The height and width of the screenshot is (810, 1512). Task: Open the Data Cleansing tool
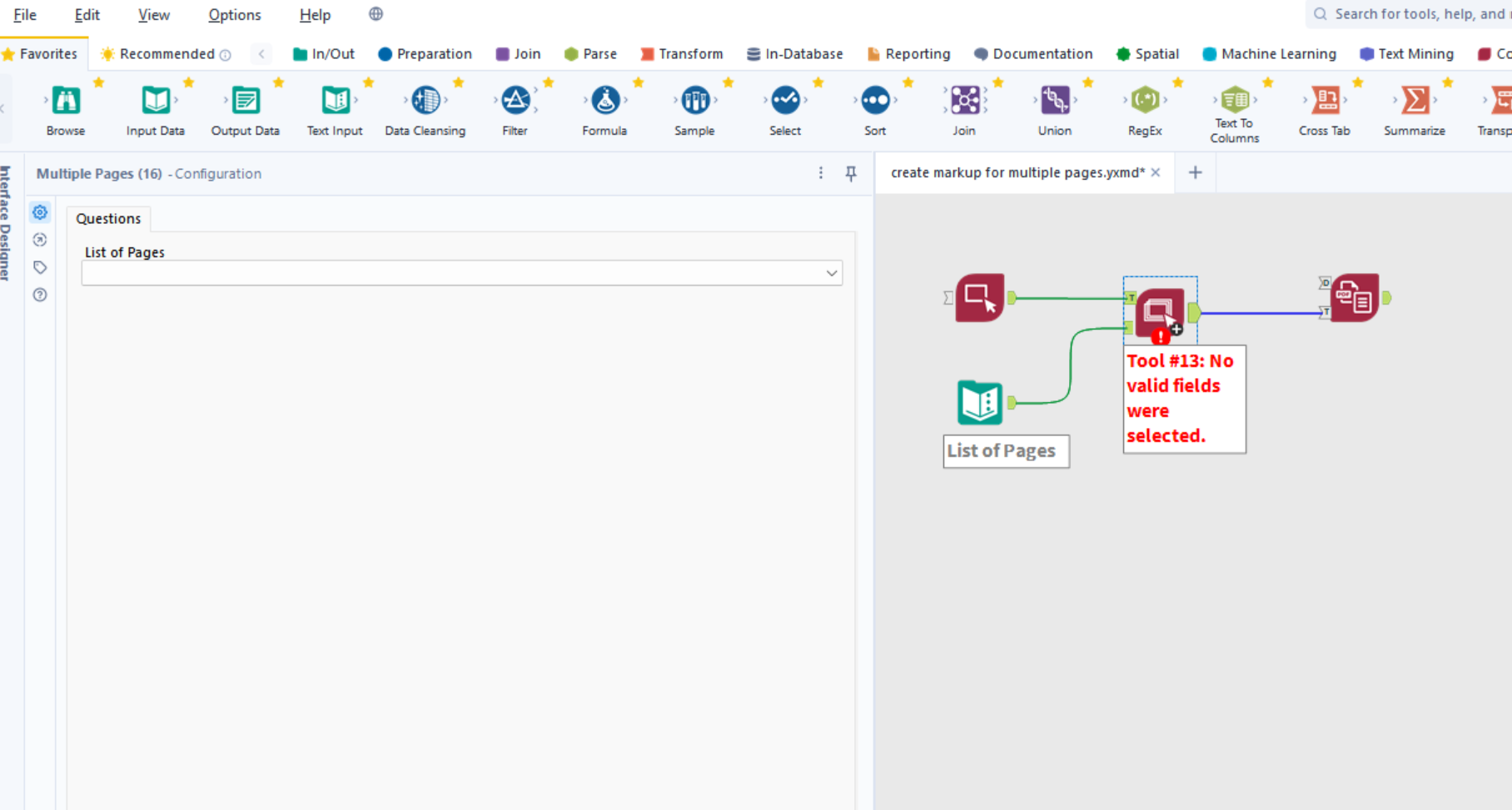coord(425,100)
